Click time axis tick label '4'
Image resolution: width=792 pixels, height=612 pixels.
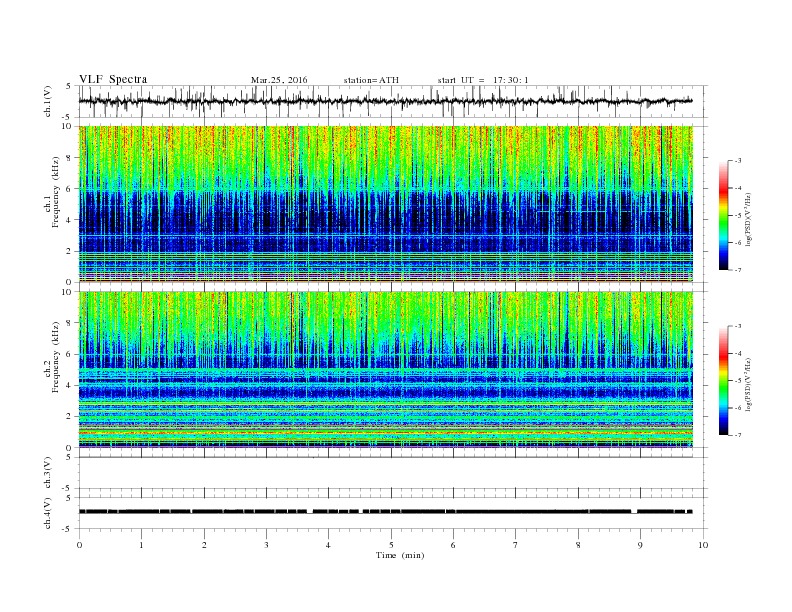(328, 545)
